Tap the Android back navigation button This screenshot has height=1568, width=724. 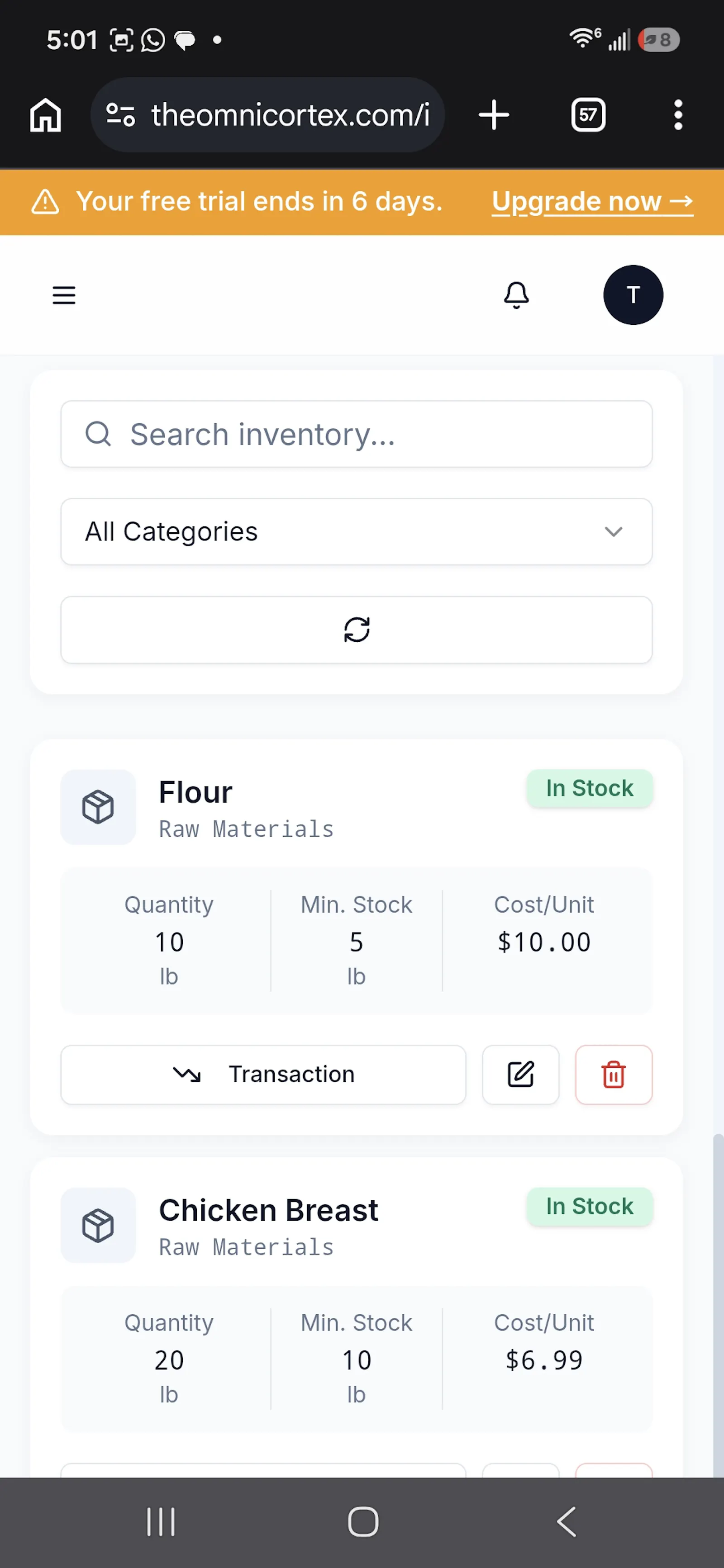point(566,1522)
